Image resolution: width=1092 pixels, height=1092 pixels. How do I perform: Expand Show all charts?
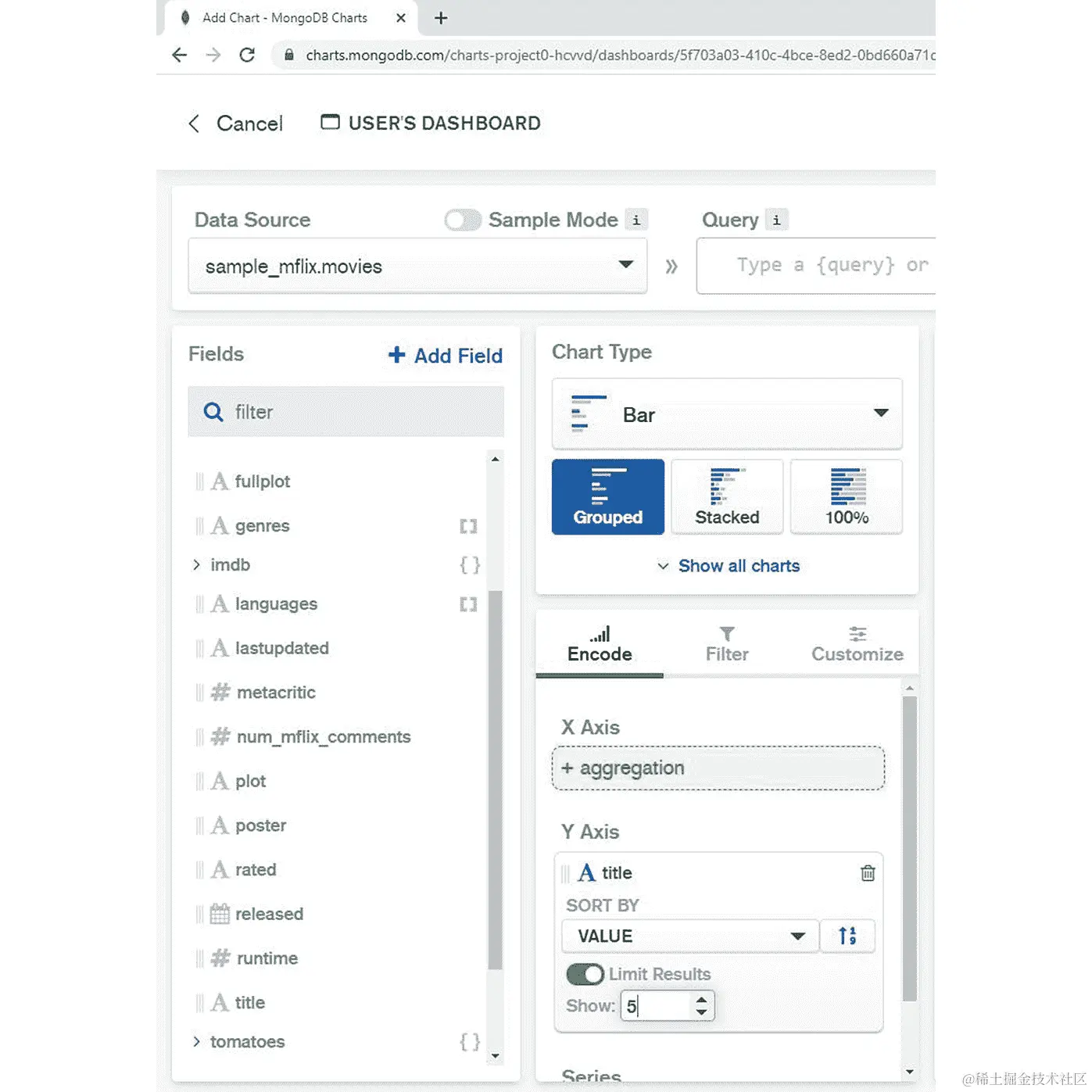click(x=729, y=566)
